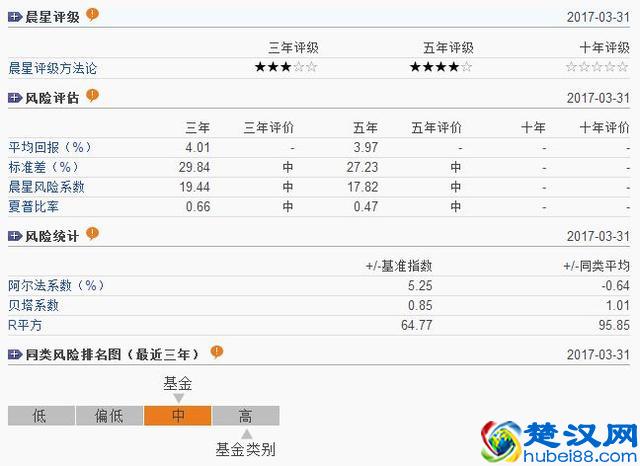Click the three-year average return value 4.01
640x466 pixels.
[x=198, y=147]
